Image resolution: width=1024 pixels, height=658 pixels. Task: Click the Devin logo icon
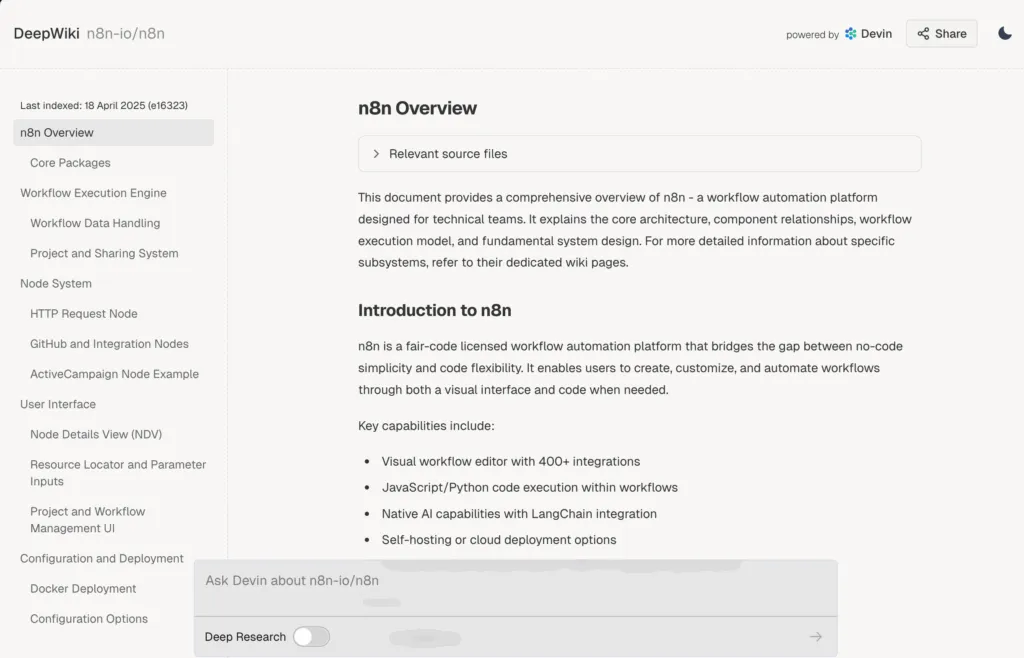click(x=851, y=34)
